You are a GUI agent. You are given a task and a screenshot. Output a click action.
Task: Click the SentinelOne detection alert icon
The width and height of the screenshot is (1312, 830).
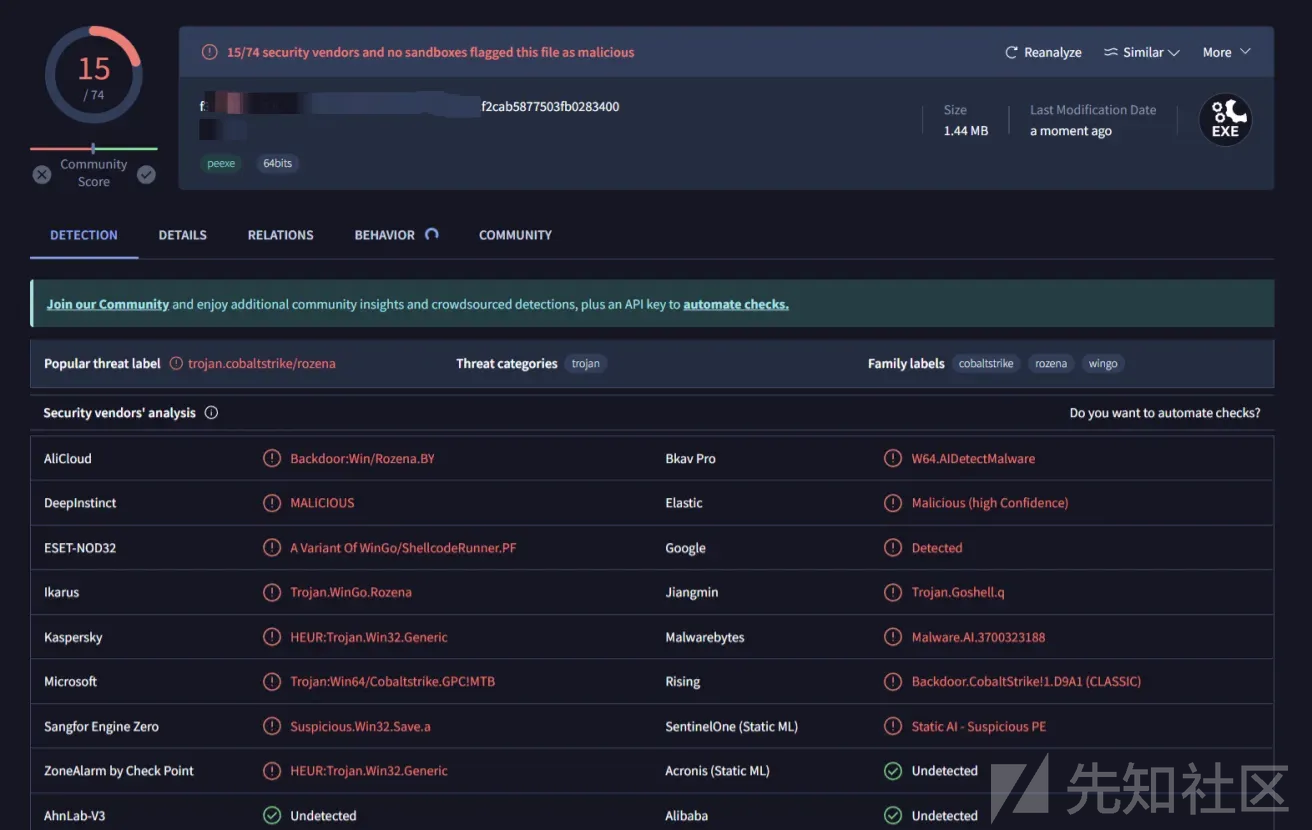click(x=893, y=726)
